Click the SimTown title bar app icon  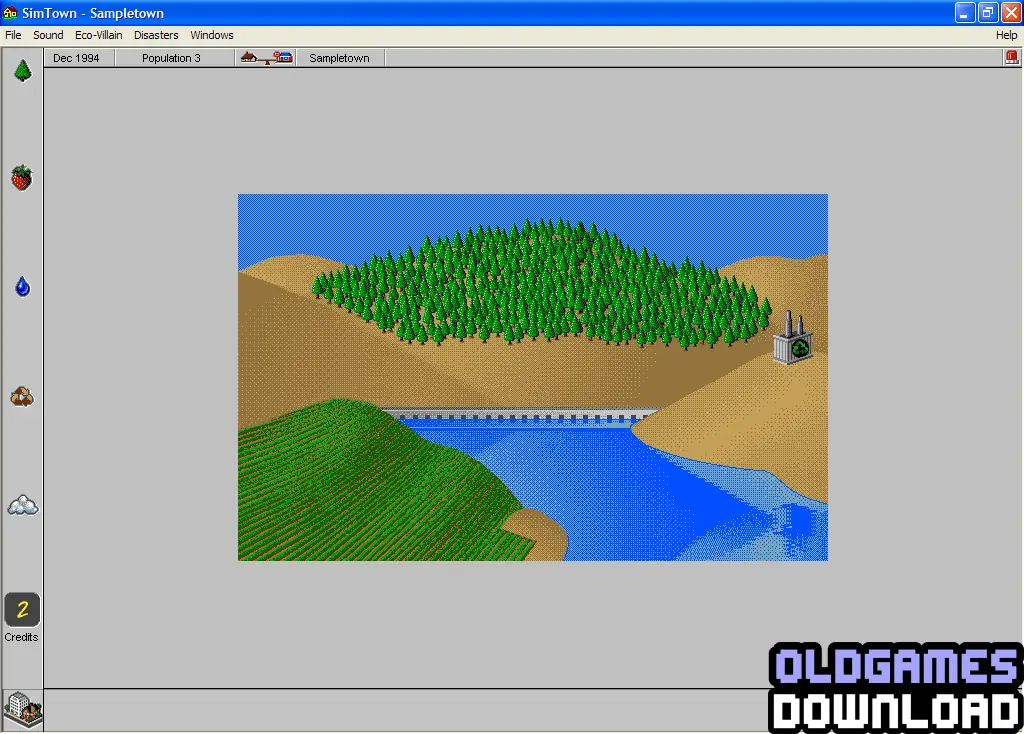coord(10,12)
